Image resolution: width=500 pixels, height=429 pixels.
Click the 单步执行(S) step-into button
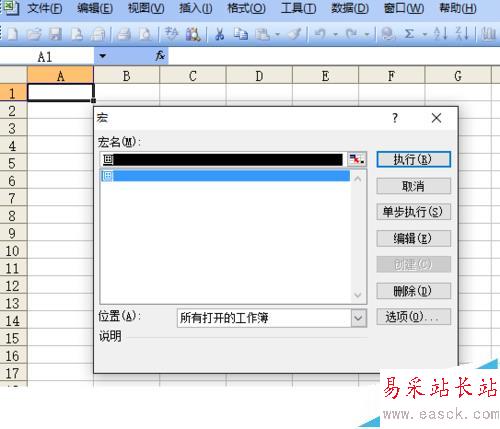tap(413, 212)
